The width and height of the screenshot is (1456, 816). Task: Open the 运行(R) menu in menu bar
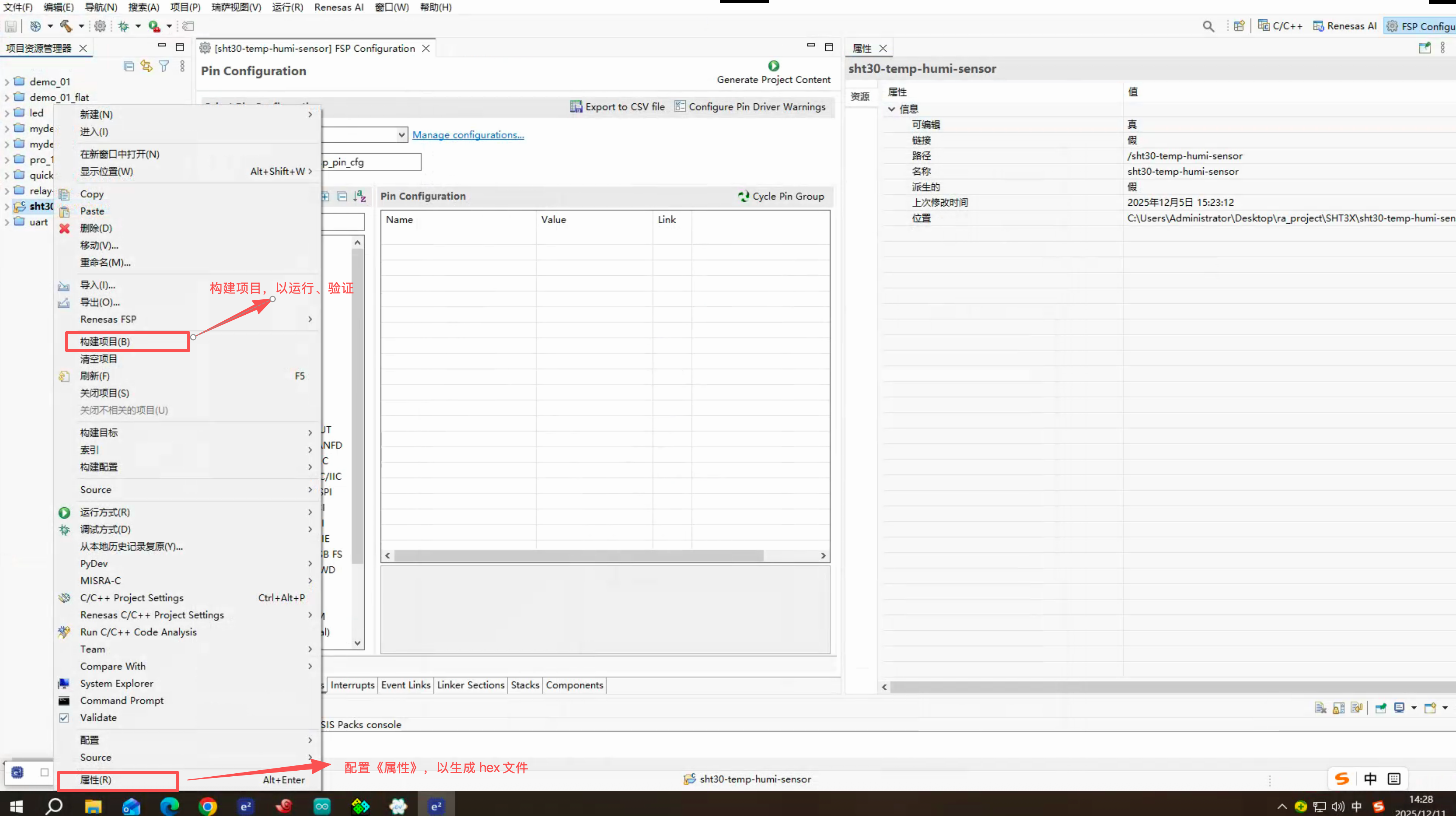coord(287,7)
